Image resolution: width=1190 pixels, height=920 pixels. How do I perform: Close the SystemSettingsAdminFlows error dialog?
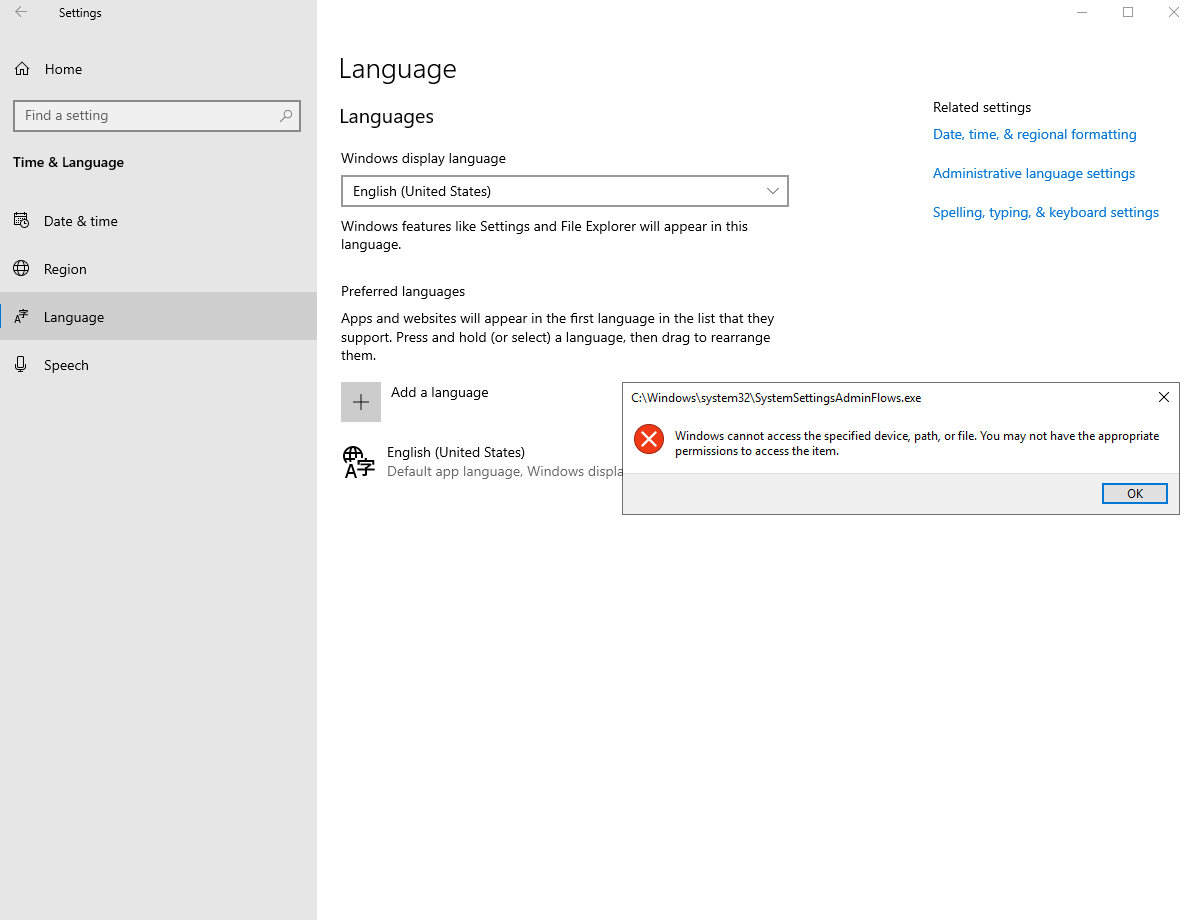click(1163, 397)
